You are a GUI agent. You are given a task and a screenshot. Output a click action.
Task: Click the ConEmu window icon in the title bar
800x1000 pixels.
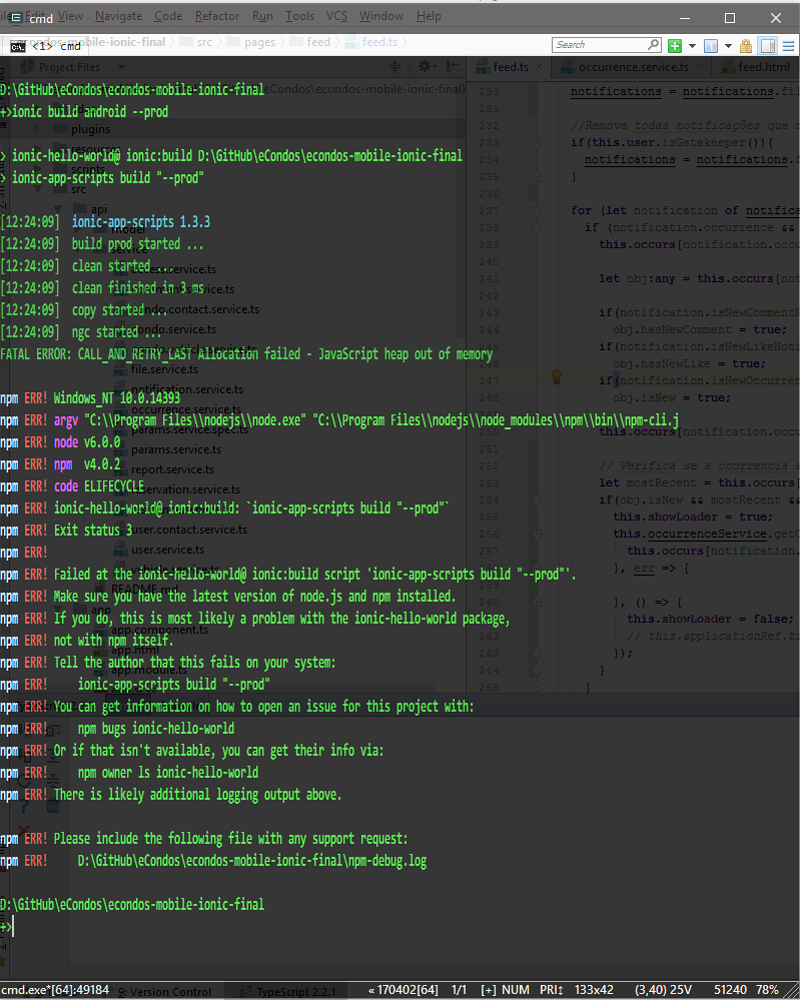pos(15,18)
